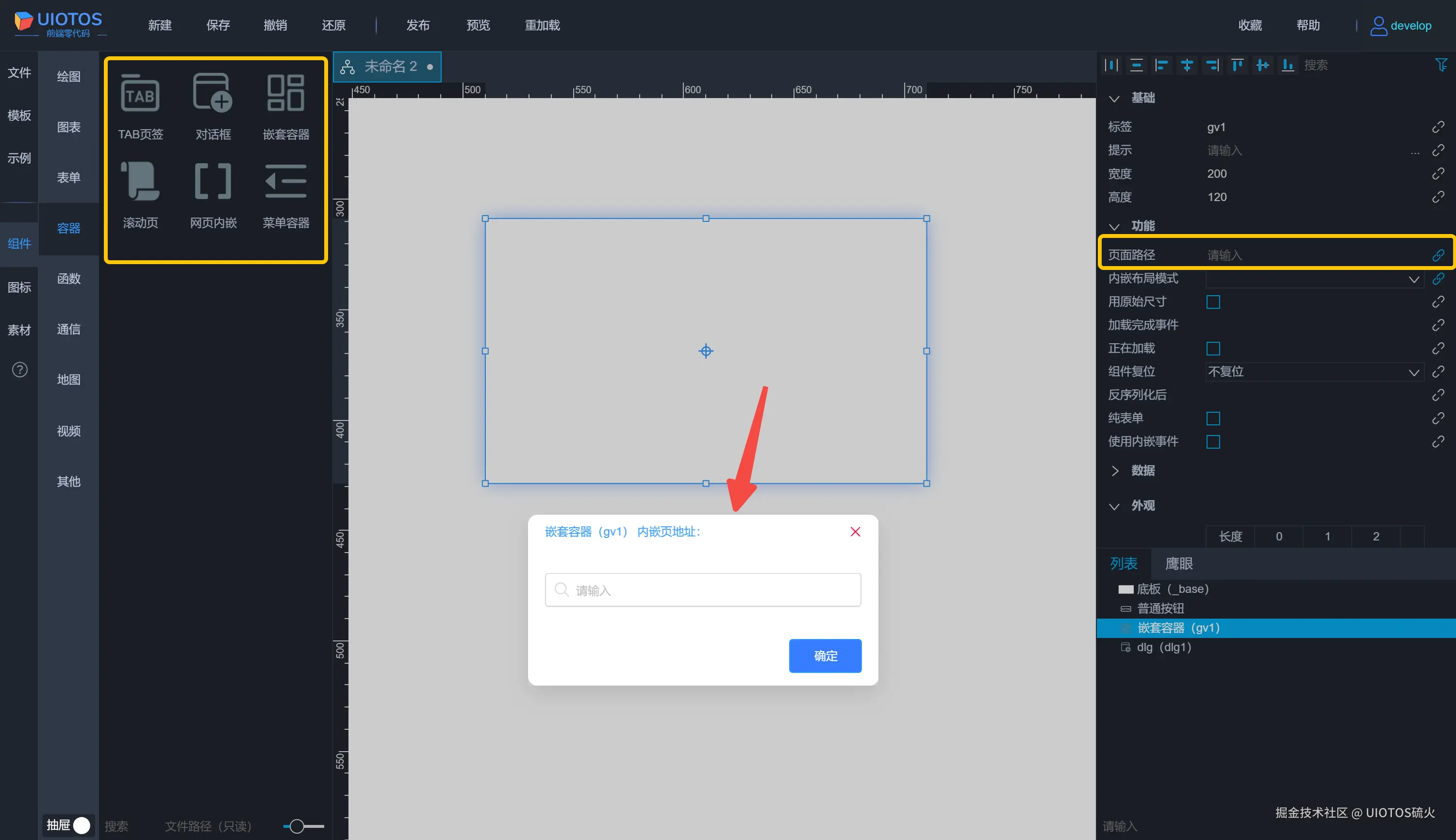Click the 确定 confirm button
Image resolution: width=1456 pixels, height=840 pixels.
825,656
